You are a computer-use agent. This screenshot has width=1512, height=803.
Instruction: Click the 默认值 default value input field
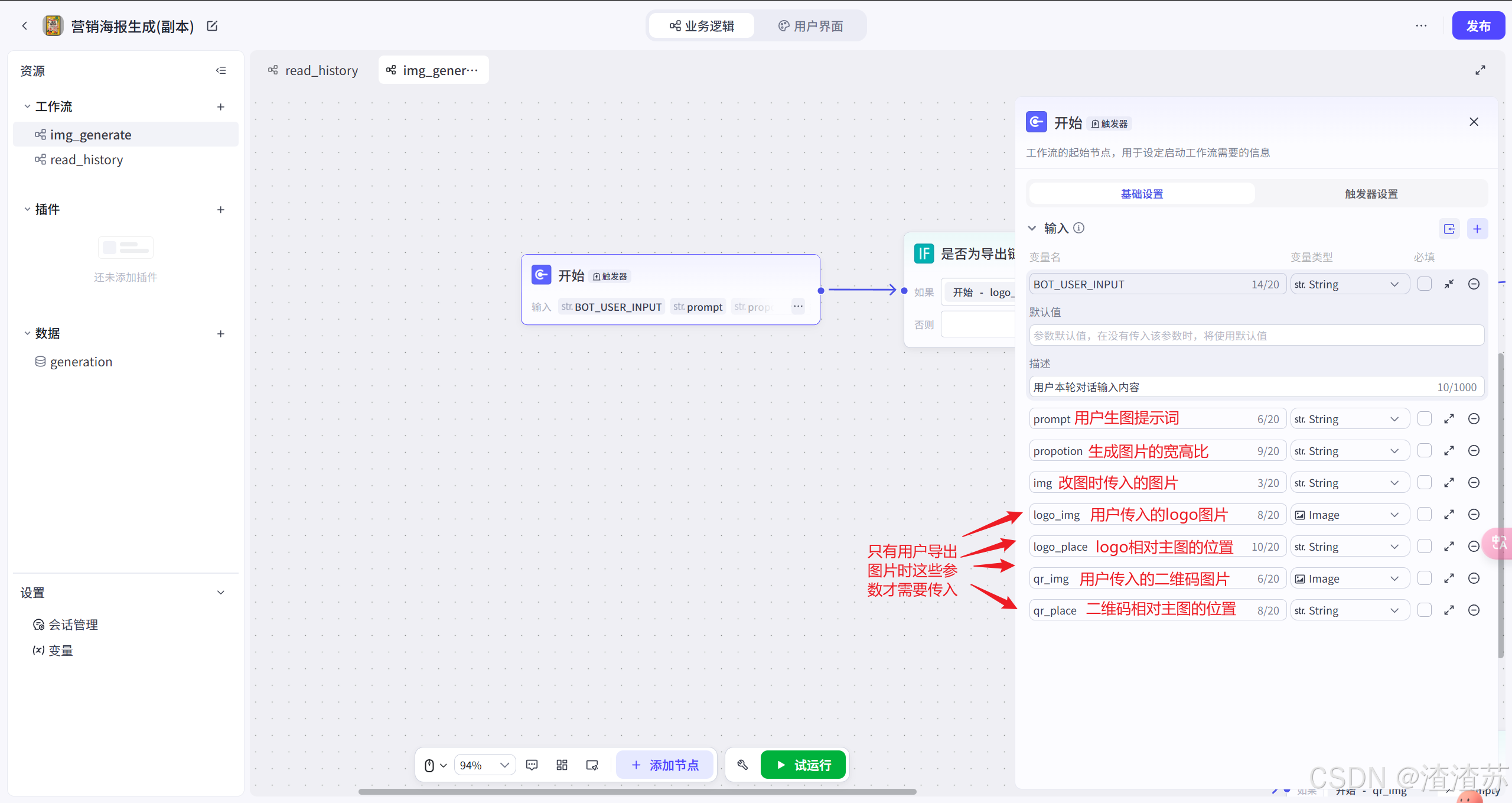coord(1256,336)
